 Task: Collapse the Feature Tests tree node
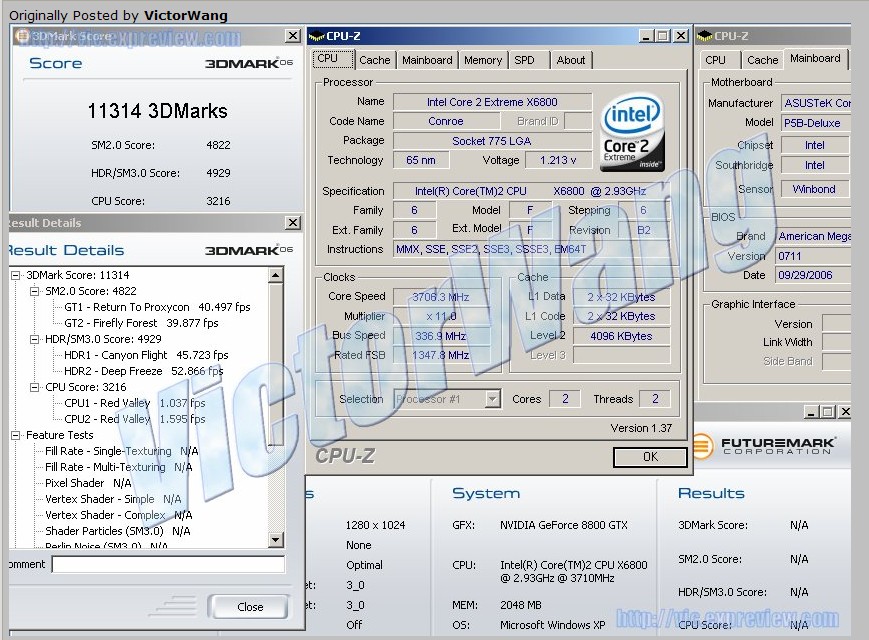(16, 436)
